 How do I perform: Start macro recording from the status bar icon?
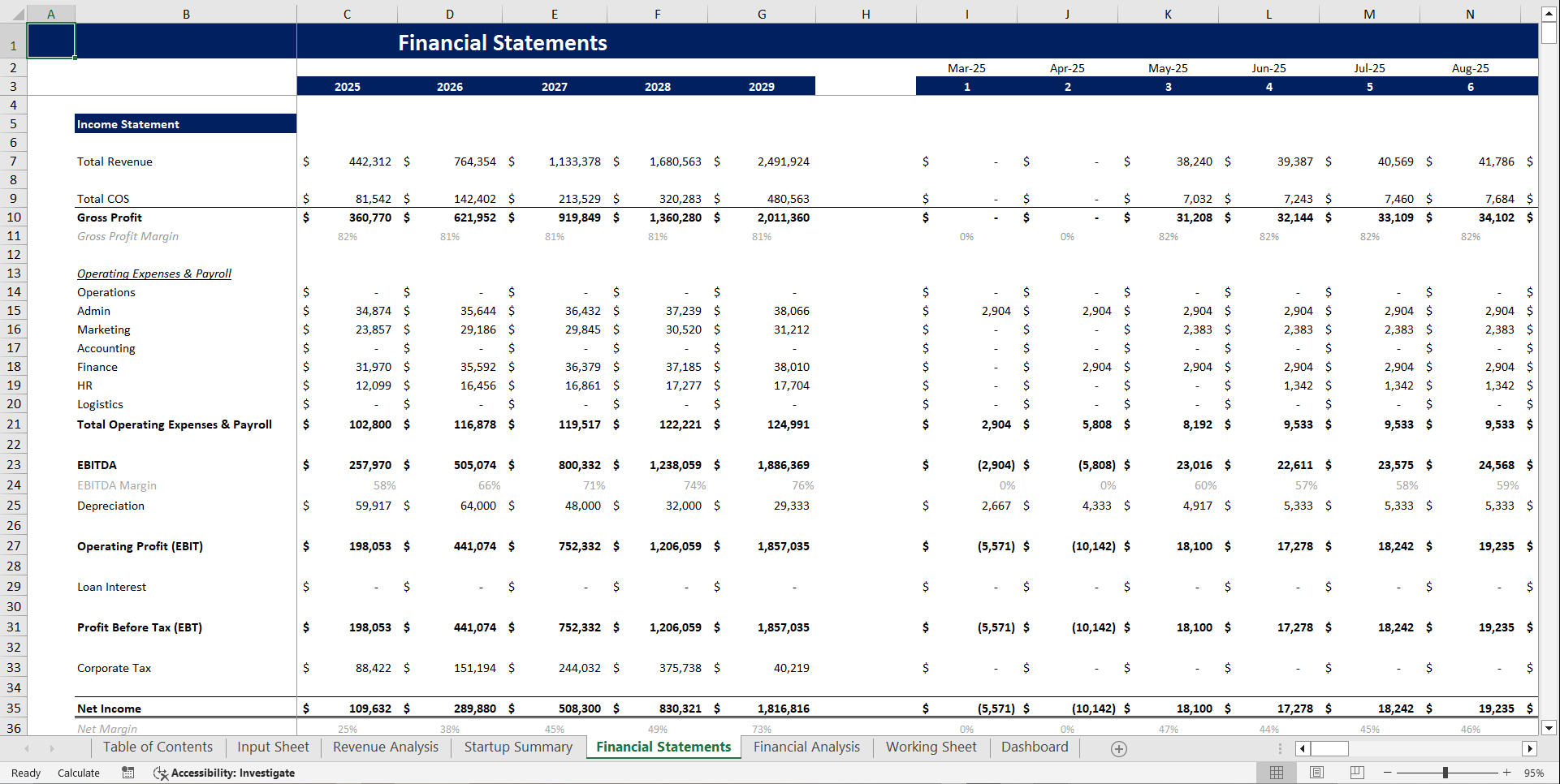[x=127, y=773]
